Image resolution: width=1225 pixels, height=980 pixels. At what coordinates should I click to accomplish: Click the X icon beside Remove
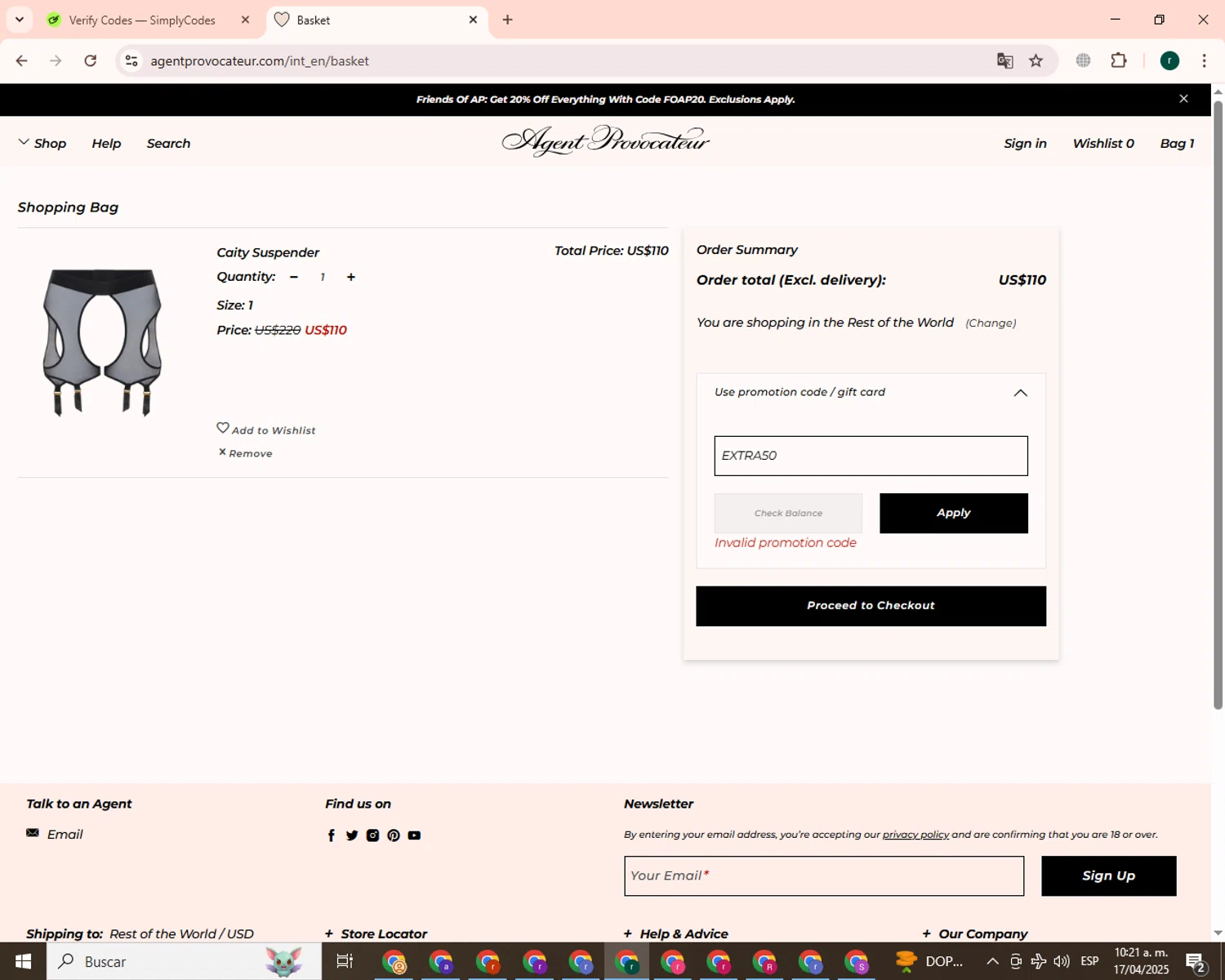[x=222, y=452]
